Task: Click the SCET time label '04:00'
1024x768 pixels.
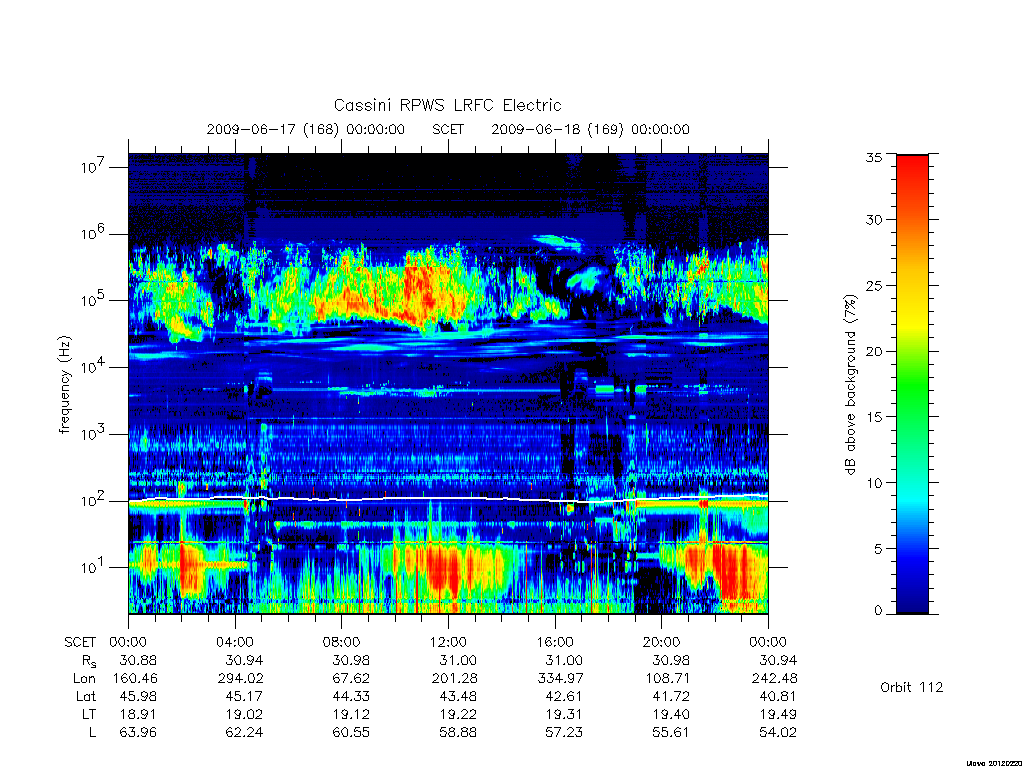Action: [235, 642]
